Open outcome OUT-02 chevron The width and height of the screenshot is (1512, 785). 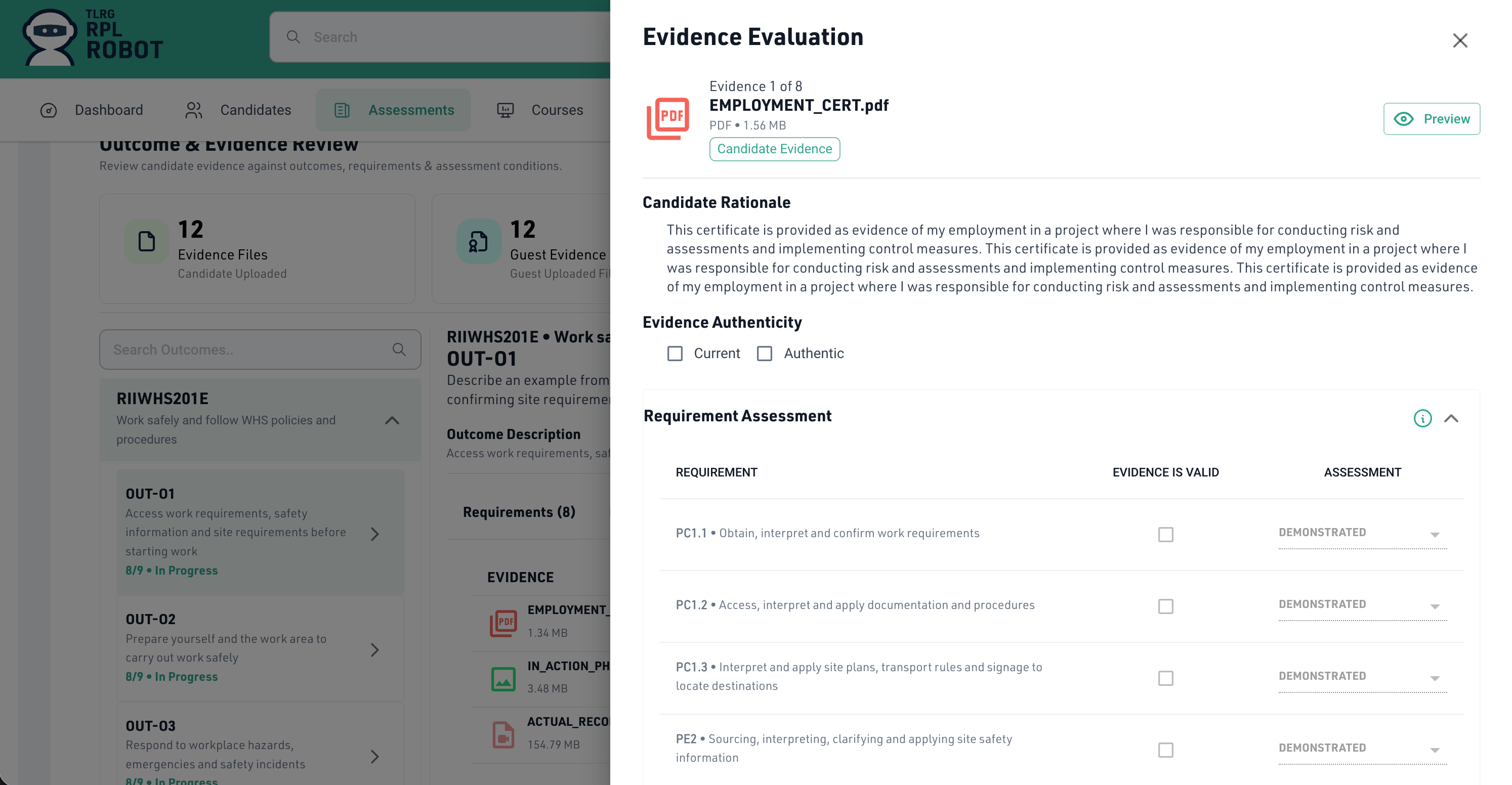[375, 650]
